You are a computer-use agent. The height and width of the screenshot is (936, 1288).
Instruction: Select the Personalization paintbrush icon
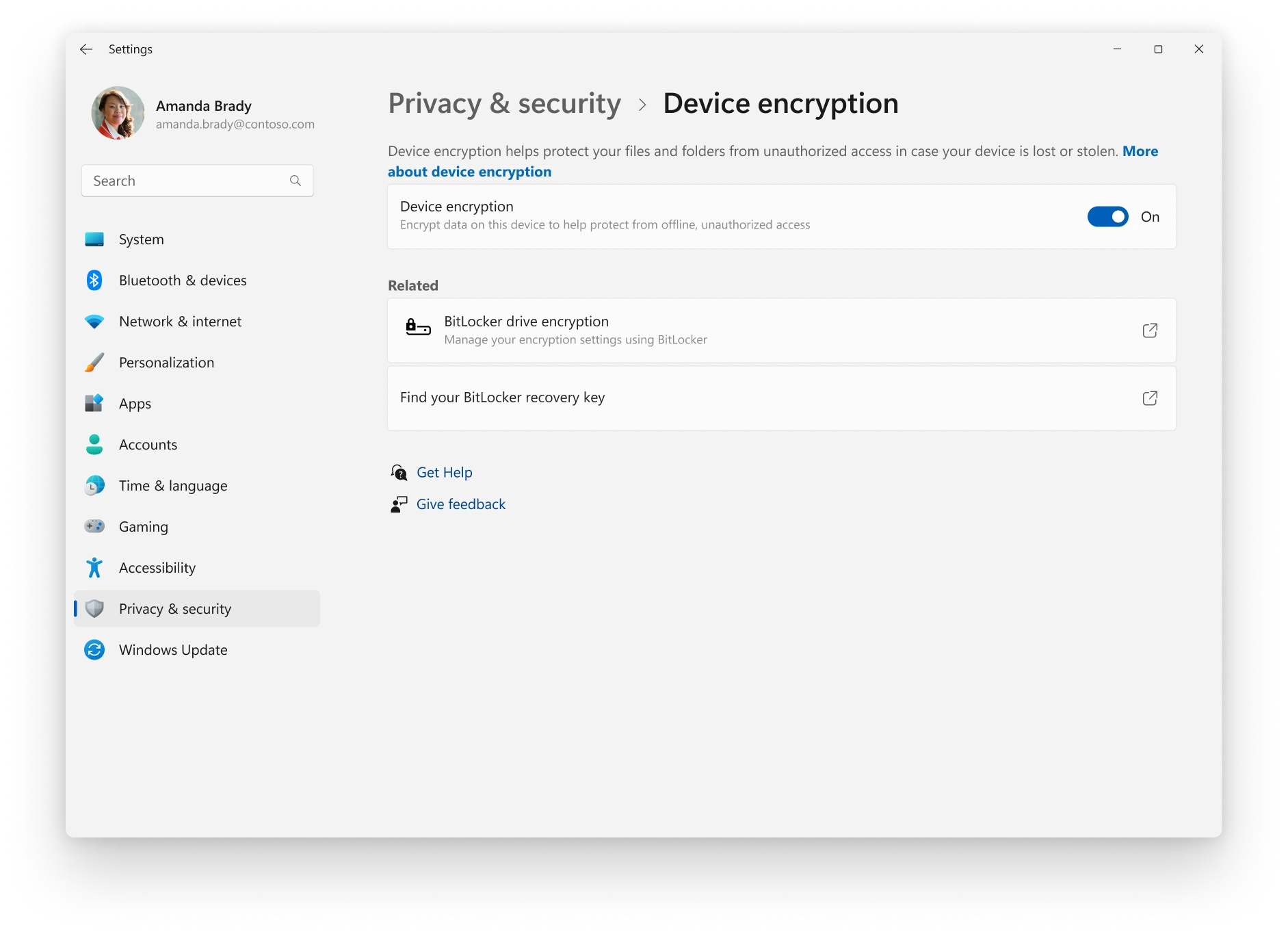[x=94, y=363]
